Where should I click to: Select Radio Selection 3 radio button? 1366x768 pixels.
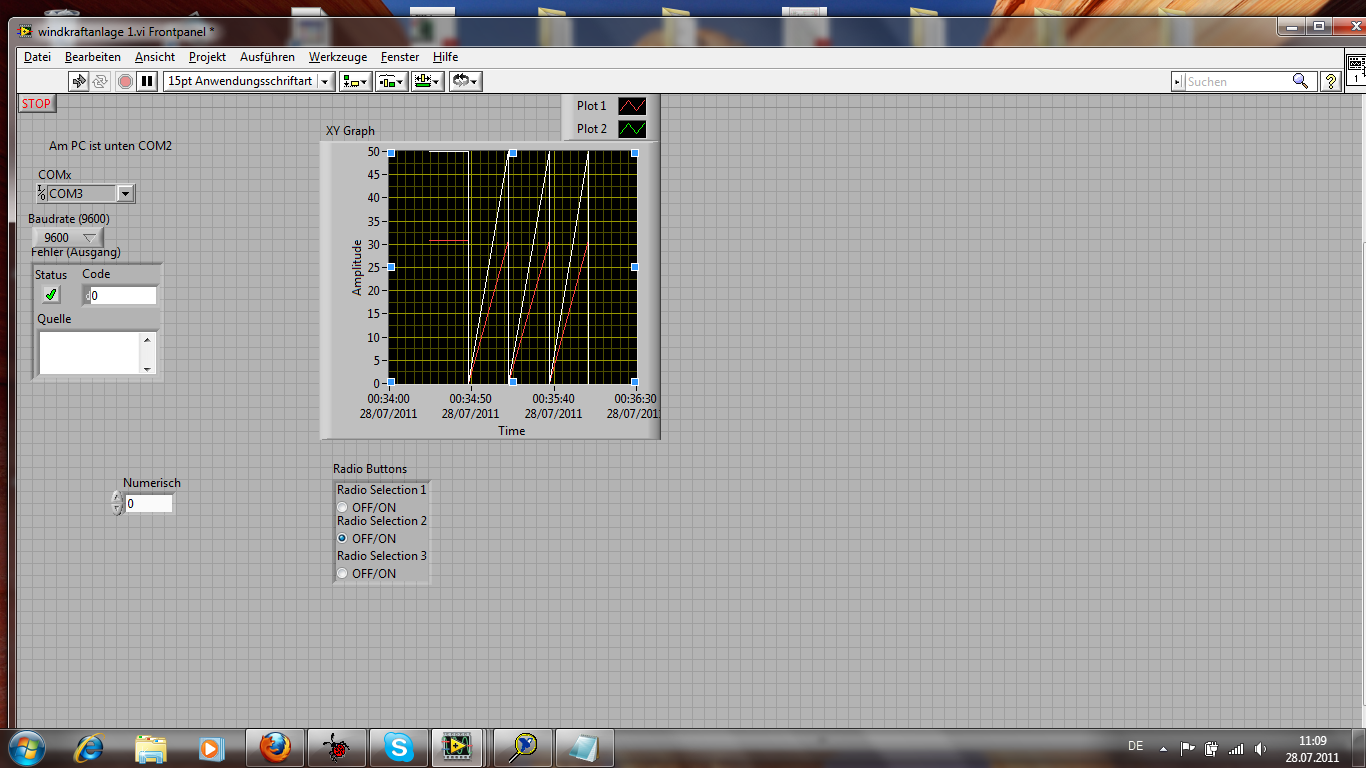point(342,573)
